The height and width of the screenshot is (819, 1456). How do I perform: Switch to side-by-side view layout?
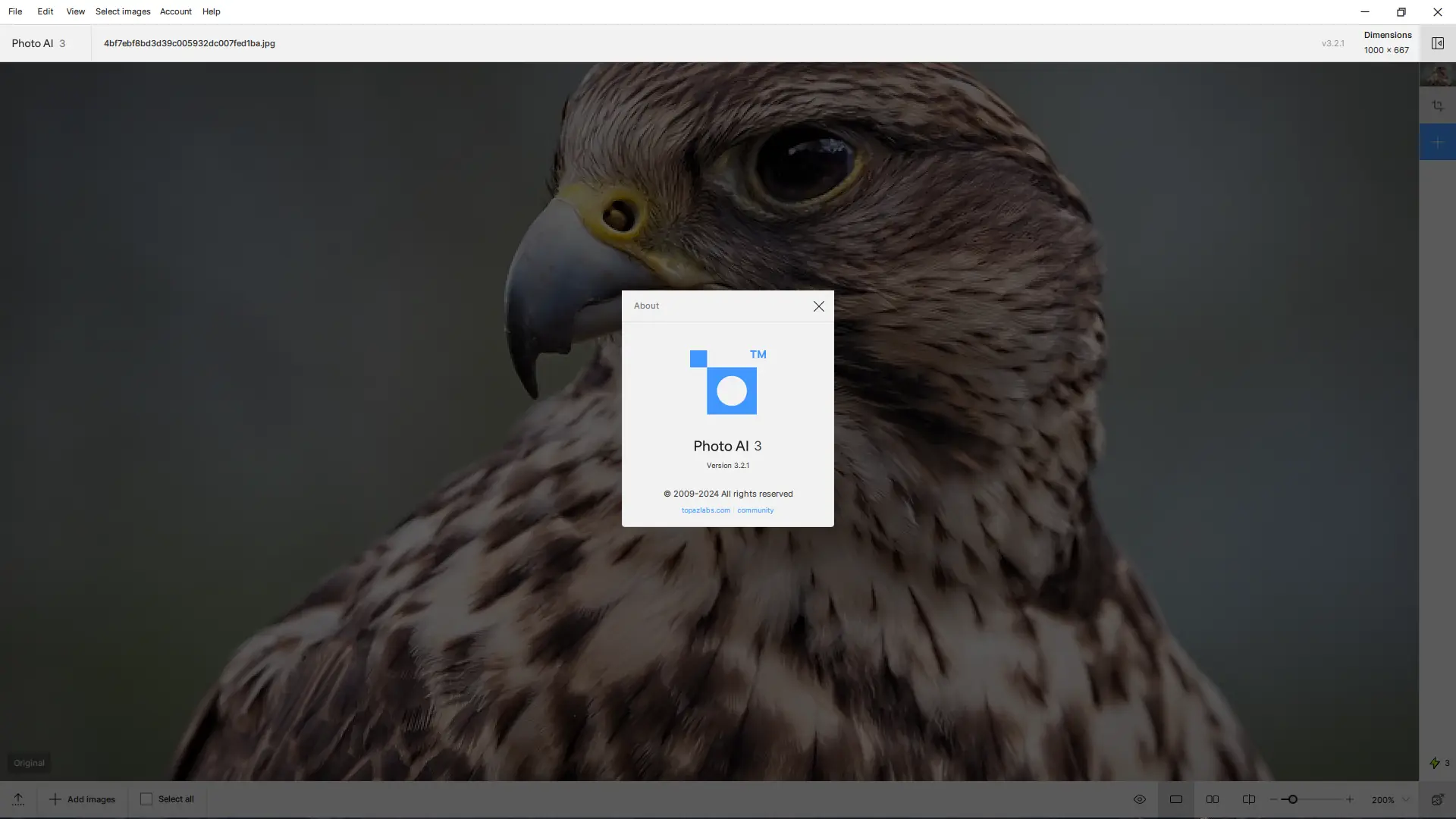point(1213,799)
